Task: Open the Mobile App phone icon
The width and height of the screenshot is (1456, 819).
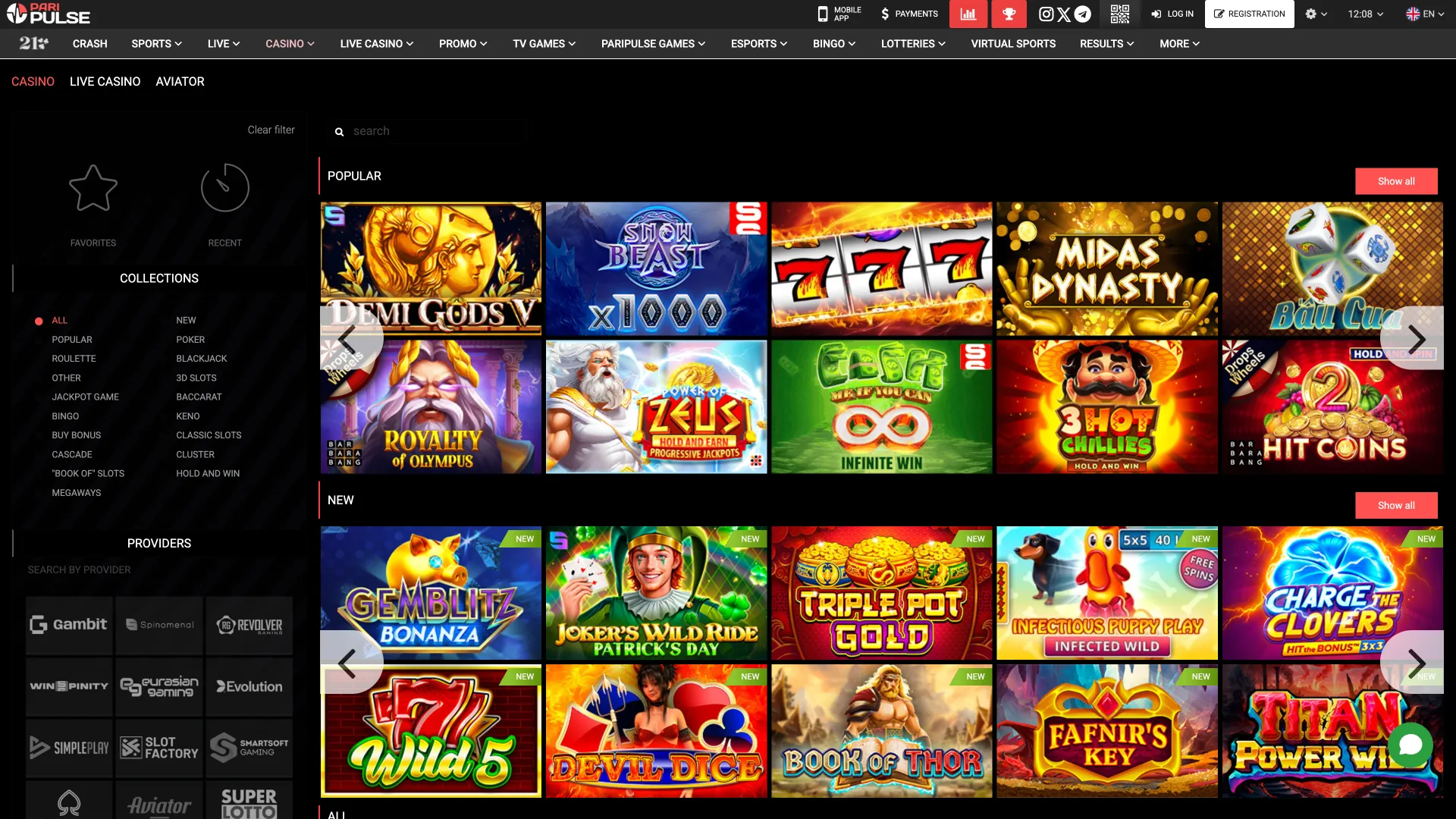Action: click(822, 14)
